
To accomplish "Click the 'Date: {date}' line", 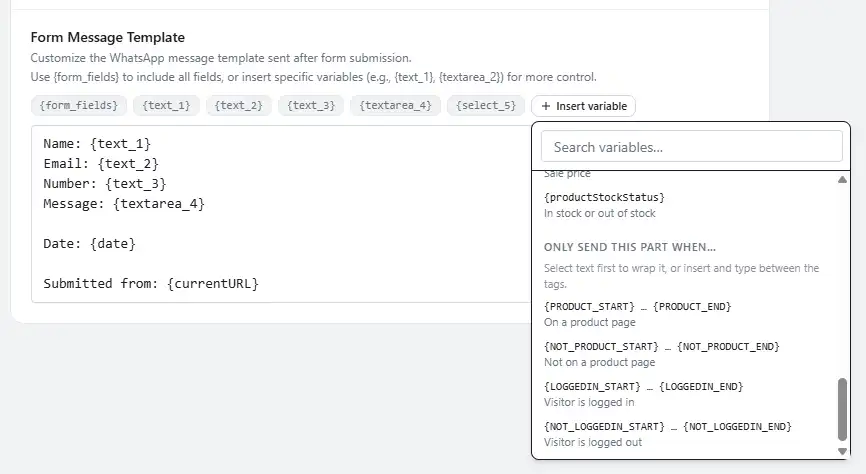I will pos(89,244).
